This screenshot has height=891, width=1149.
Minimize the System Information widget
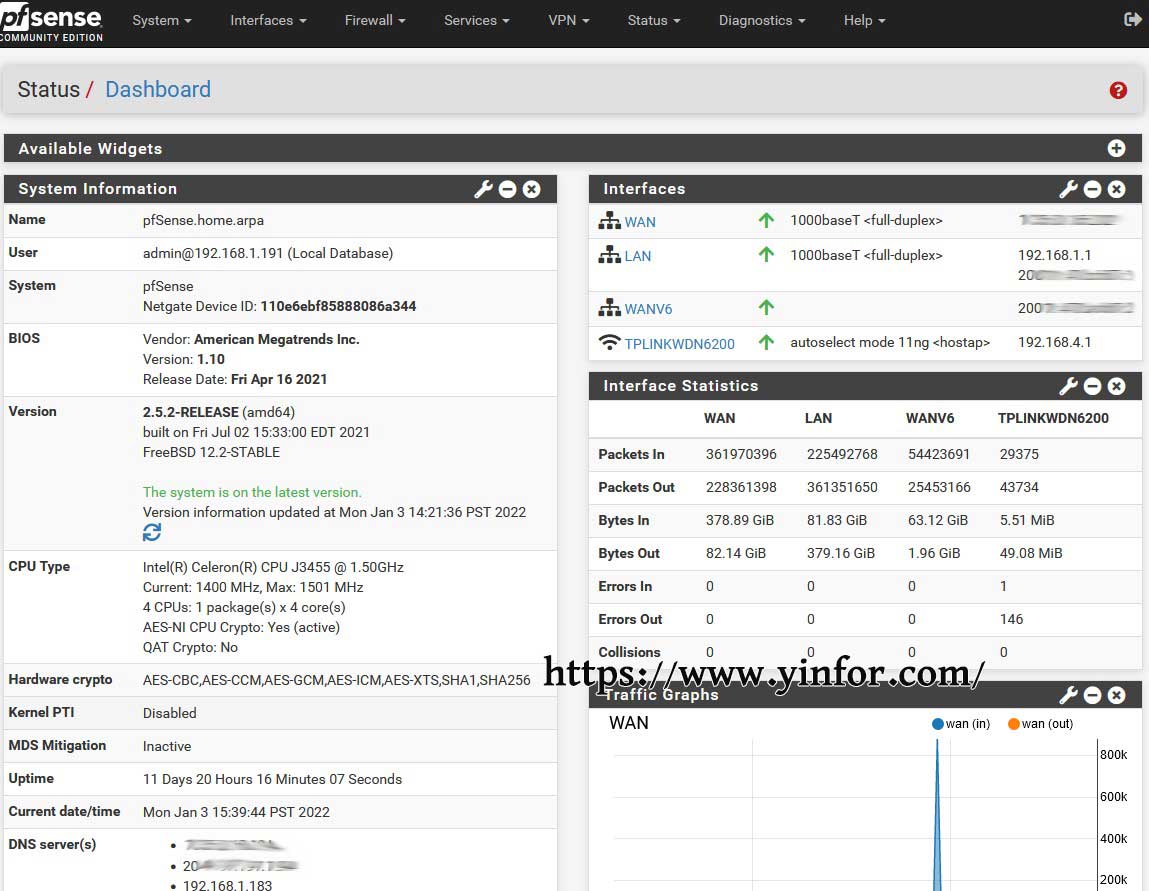[508, 189]
